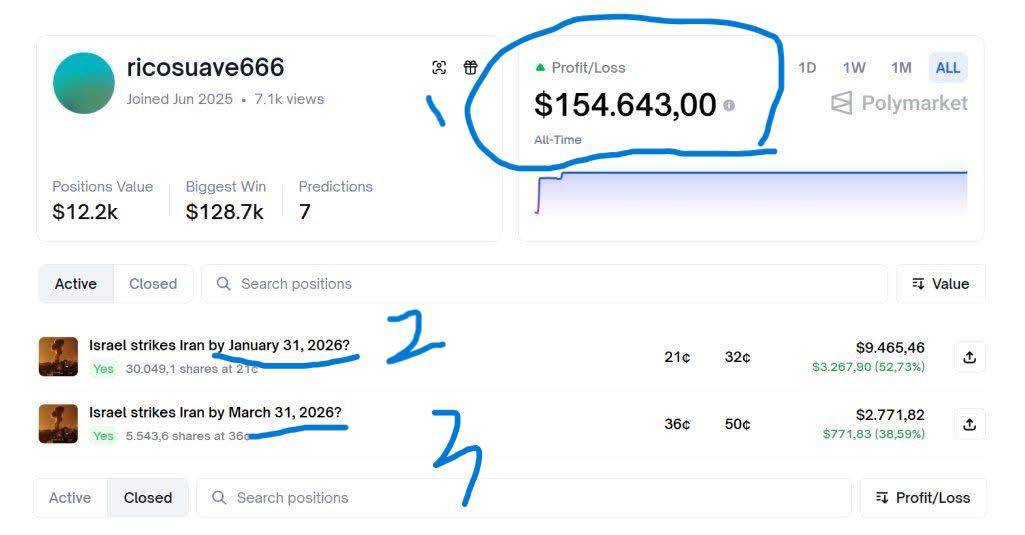Image resolution: width=1025 pixels, height=535 pixels.
Task: Share the March 31, 2026 position
Action: pos(969,424)
